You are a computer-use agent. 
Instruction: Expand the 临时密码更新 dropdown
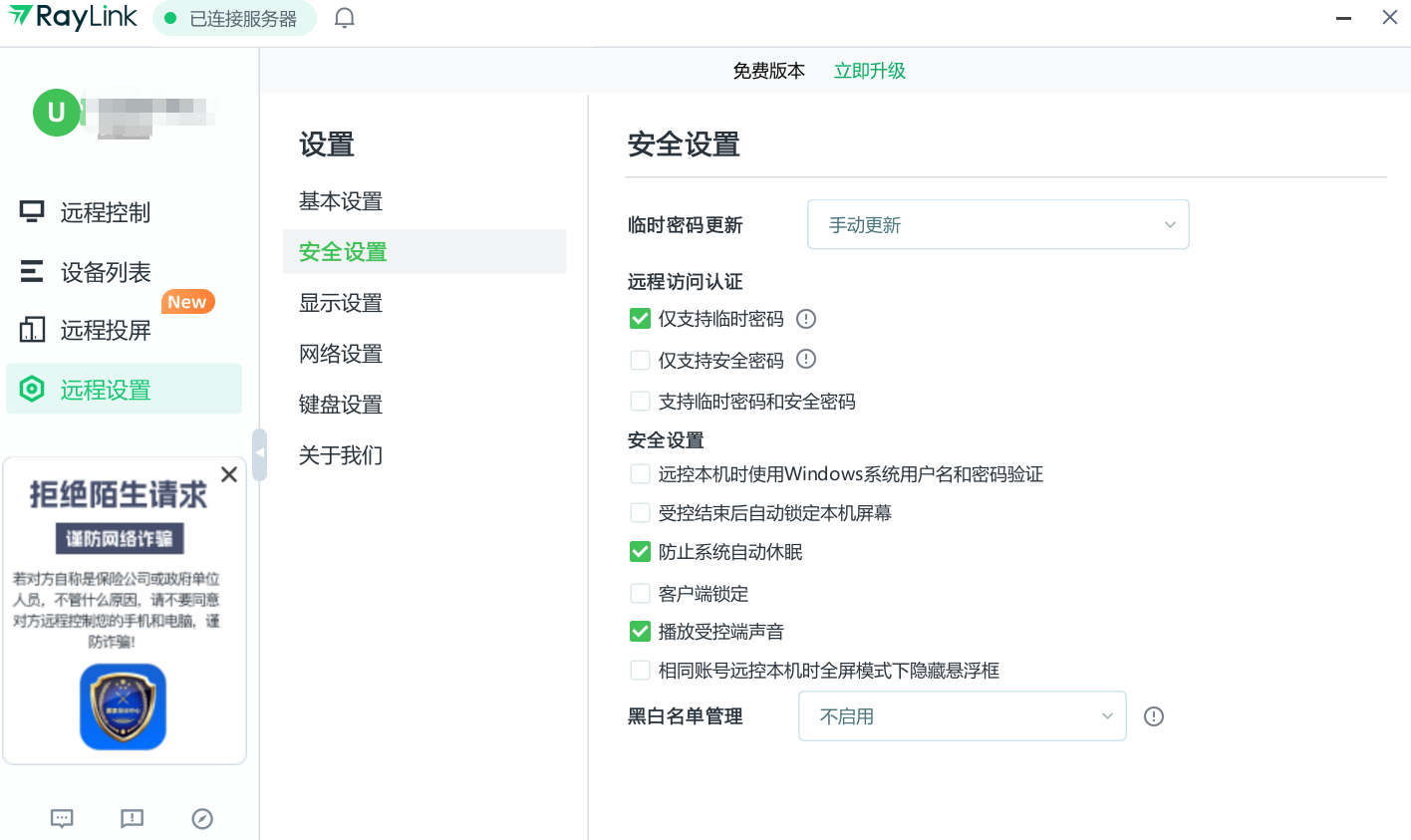997,225
